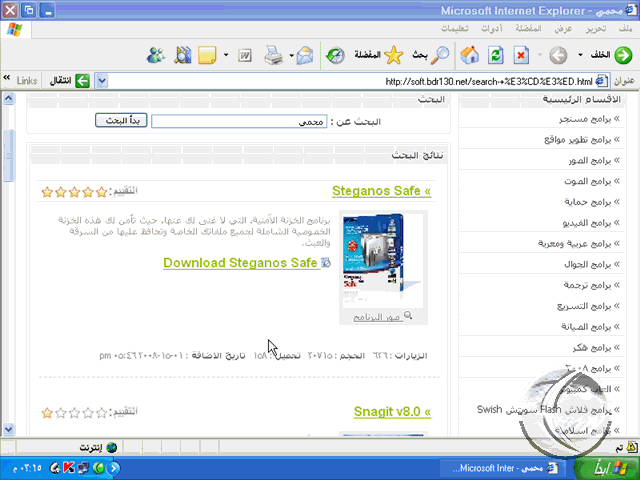This screenshot has height=480, width=640.
Task: Open the عرض menu
Action: 563,28
